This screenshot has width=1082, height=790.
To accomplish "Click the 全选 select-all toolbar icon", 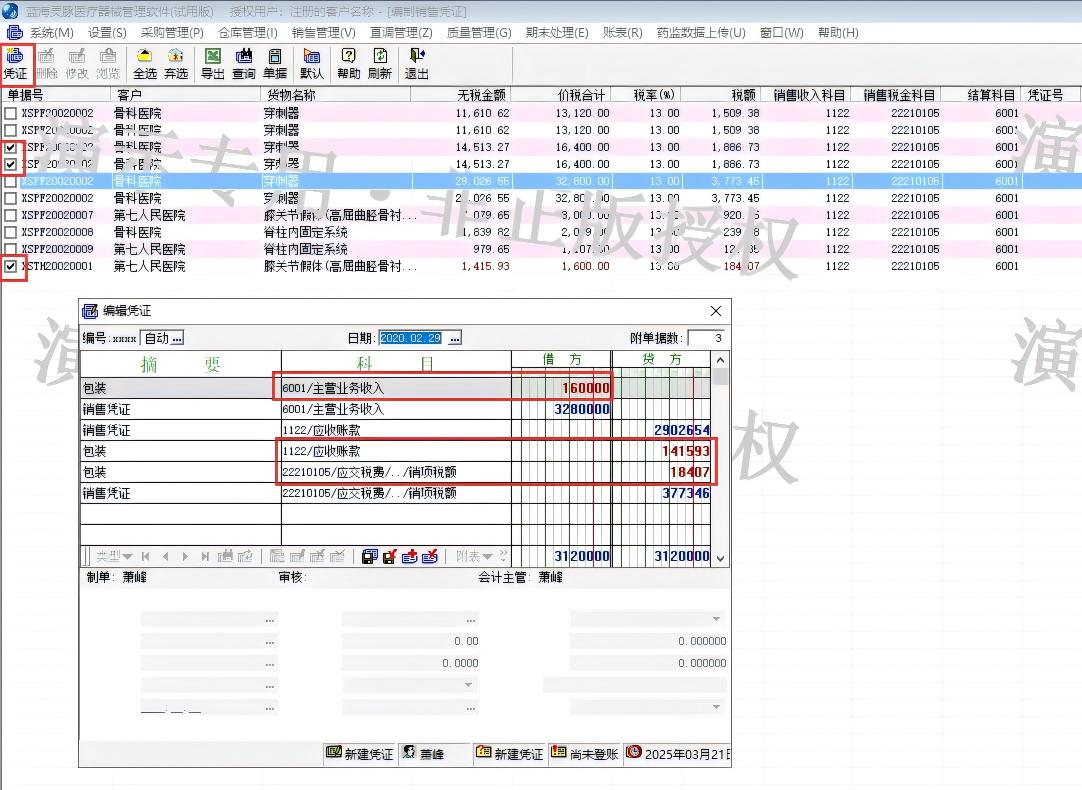I will (145, 64).
